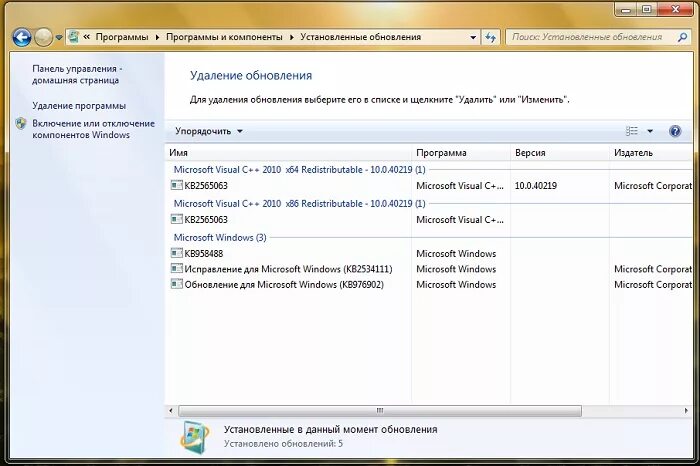This screenshot has height=466, width=700.
Task: Close the Installed Updates window
Action: (675, 9)
